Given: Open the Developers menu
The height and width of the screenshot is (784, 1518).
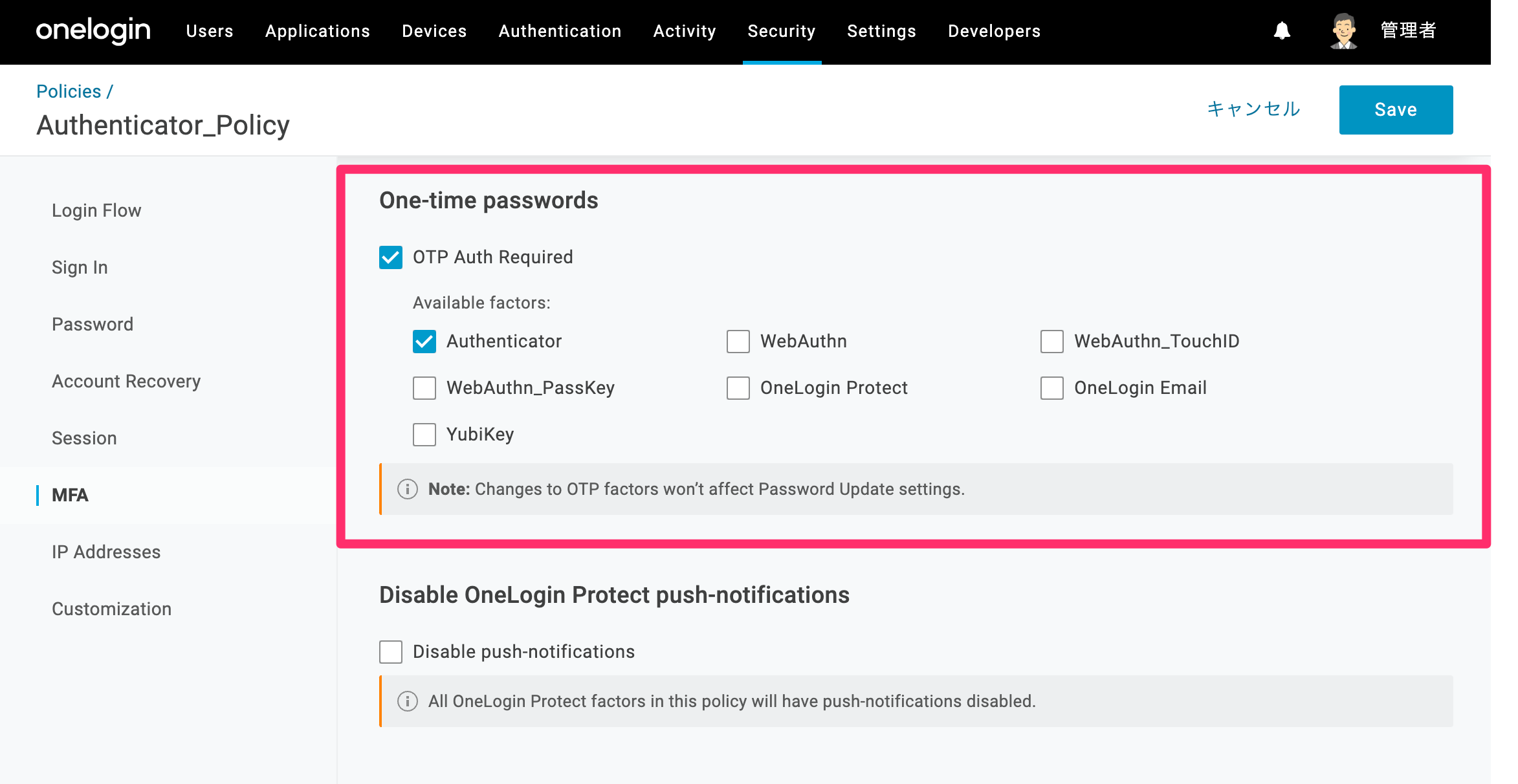Looking at the screenshot, I should [995, 31].
